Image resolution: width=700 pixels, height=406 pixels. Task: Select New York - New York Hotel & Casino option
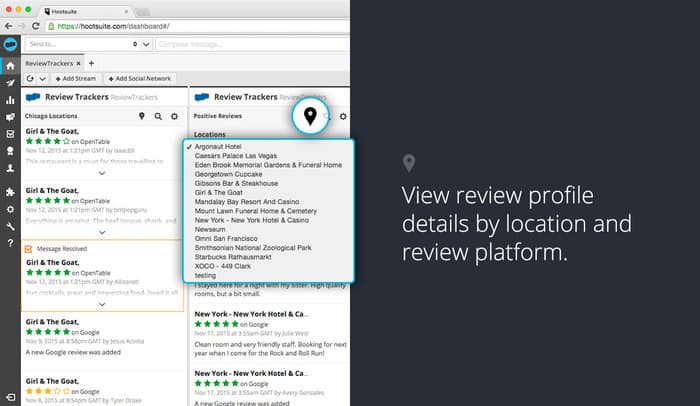[251, 220]
